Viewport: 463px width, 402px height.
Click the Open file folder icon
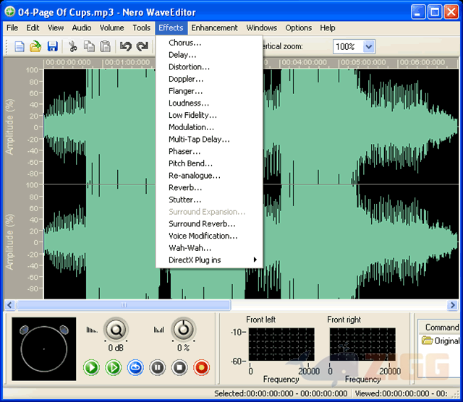35,46
